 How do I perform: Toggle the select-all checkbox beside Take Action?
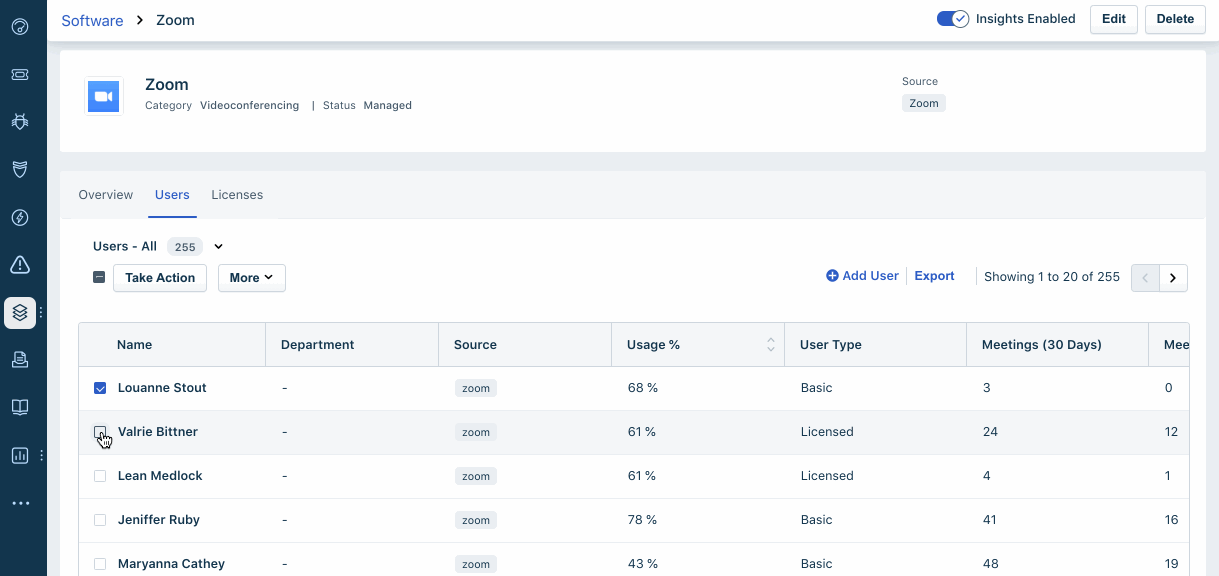click(99, 277)
